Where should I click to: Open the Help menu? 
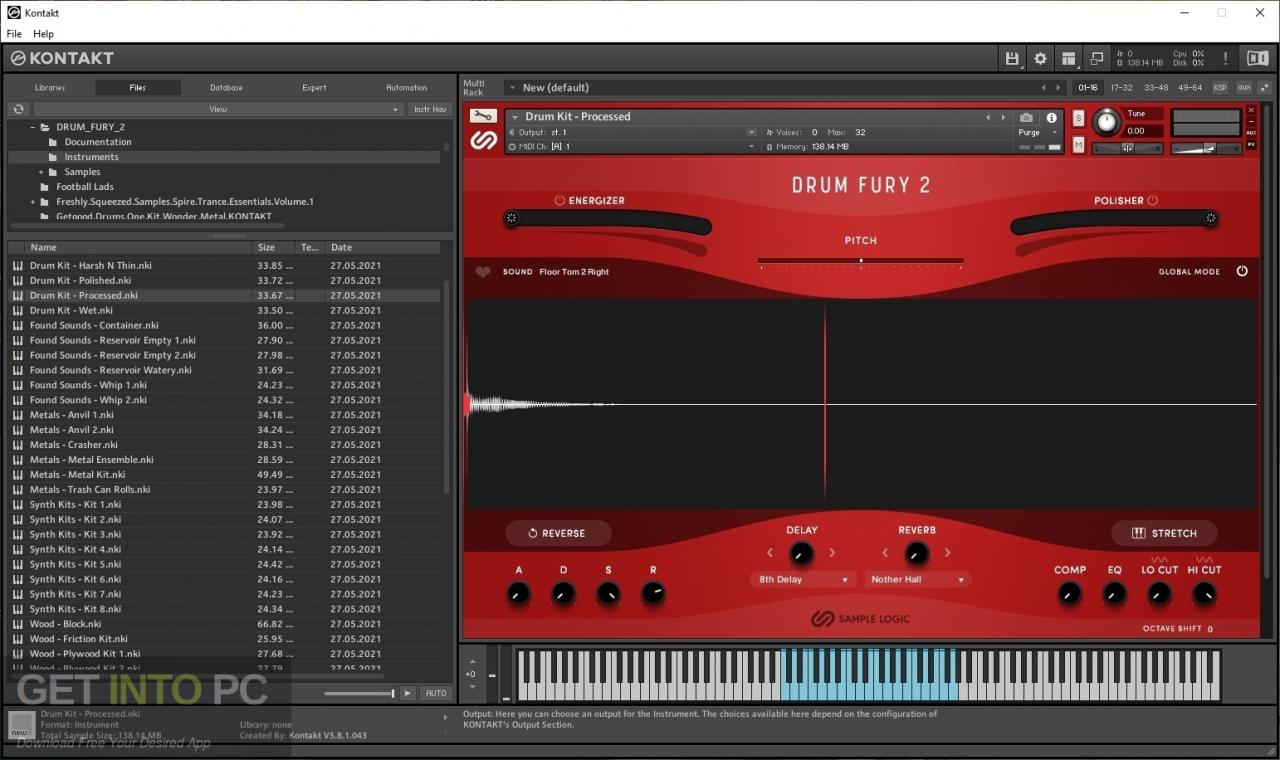pos(43,33)
